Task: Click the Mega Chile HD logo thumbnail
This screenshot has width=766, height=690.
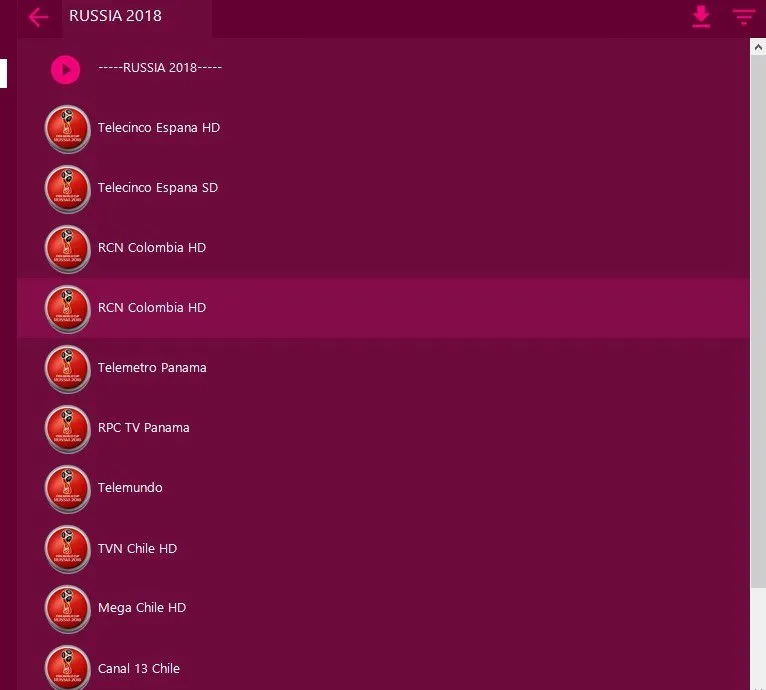Action: [x=67, y=609]
